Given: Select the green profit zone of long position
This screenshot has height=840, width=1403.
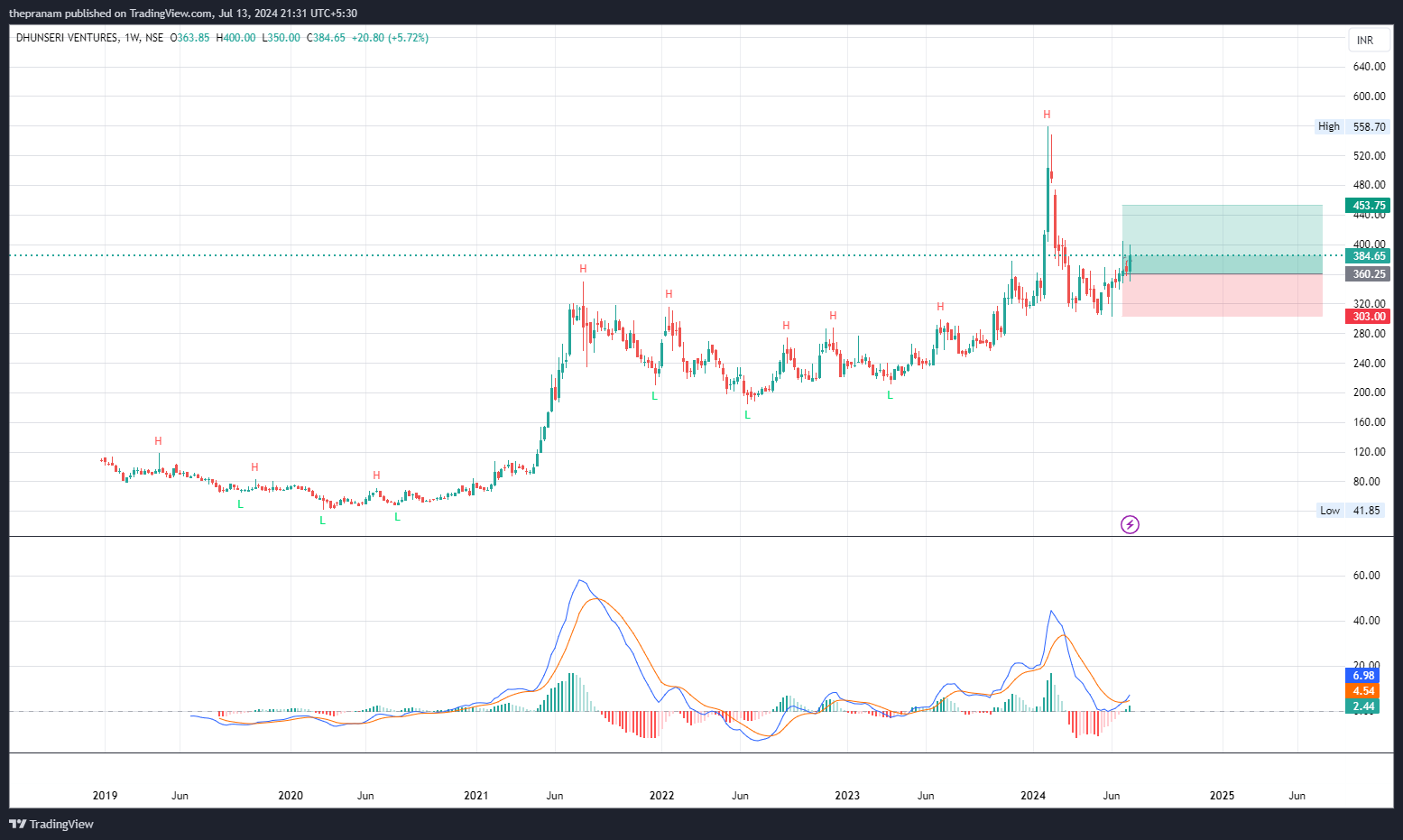Looking at the screenshot, I should click(x=1223, y=239).
